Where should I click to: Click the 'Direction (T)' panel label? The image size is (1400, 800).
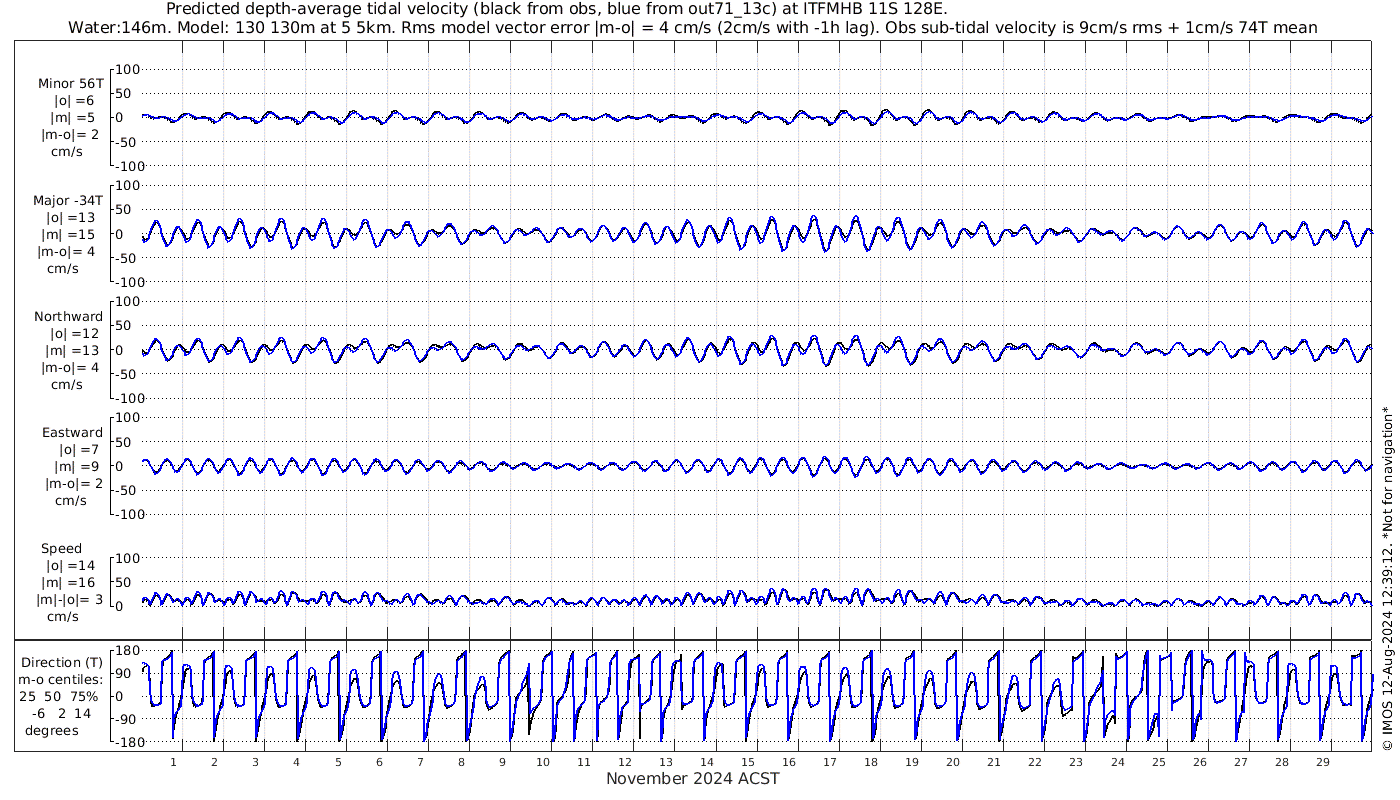pyautogui.click(x=64, y=663)
